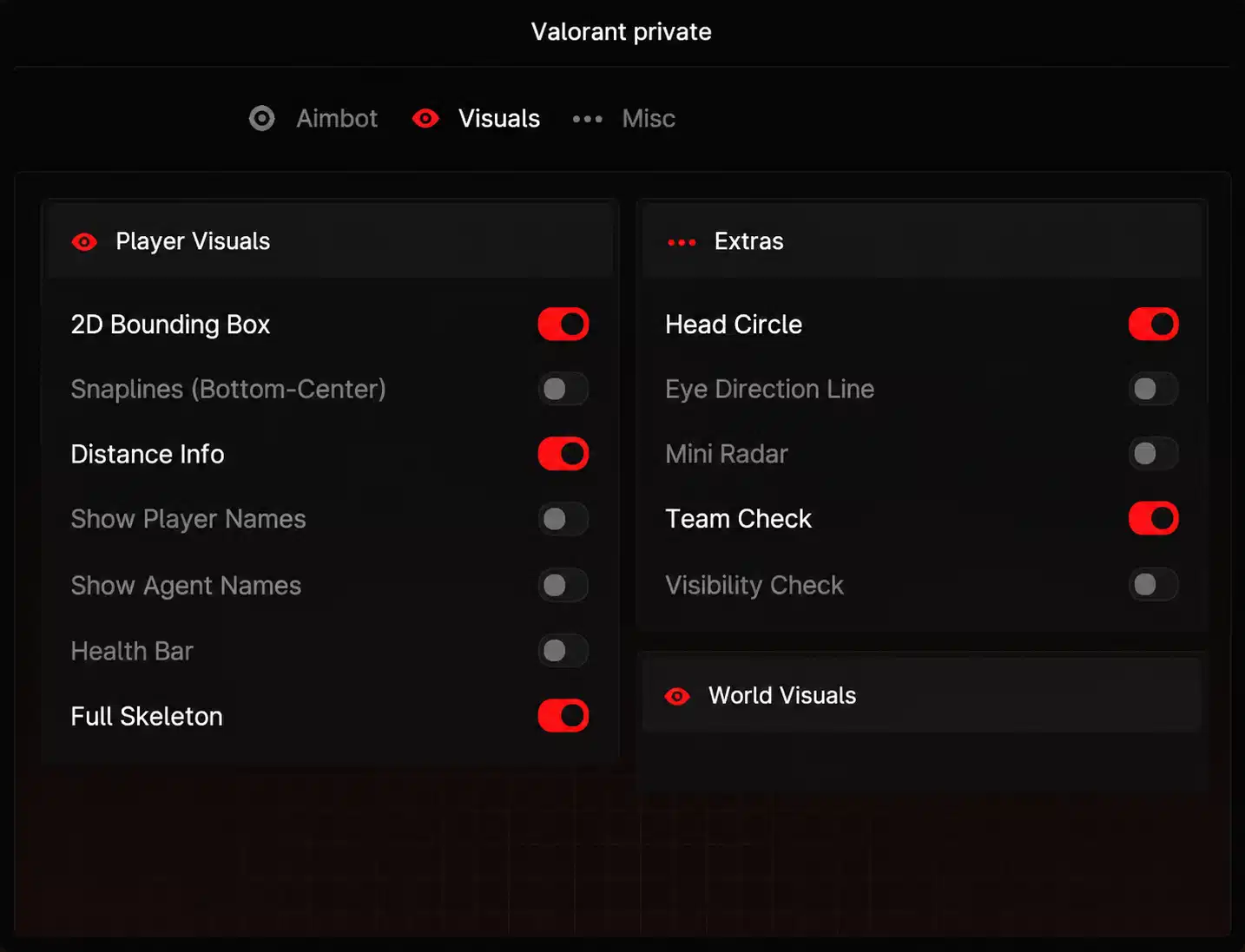
Task: Toggle off Team Check
Action: click(1154, 518)
